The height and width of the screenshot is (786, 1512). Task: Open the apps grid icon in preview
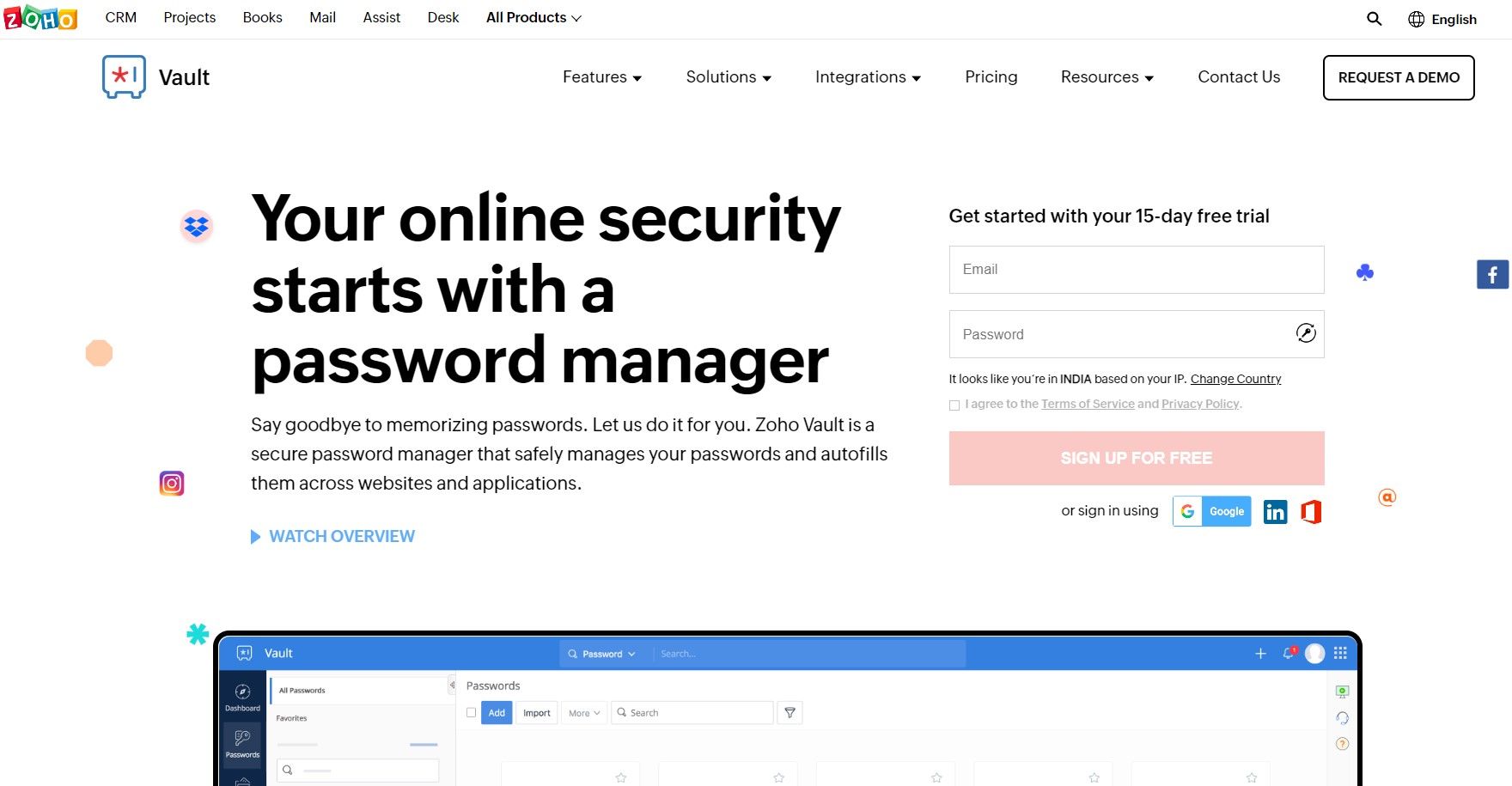click(x=1340, y=654)
